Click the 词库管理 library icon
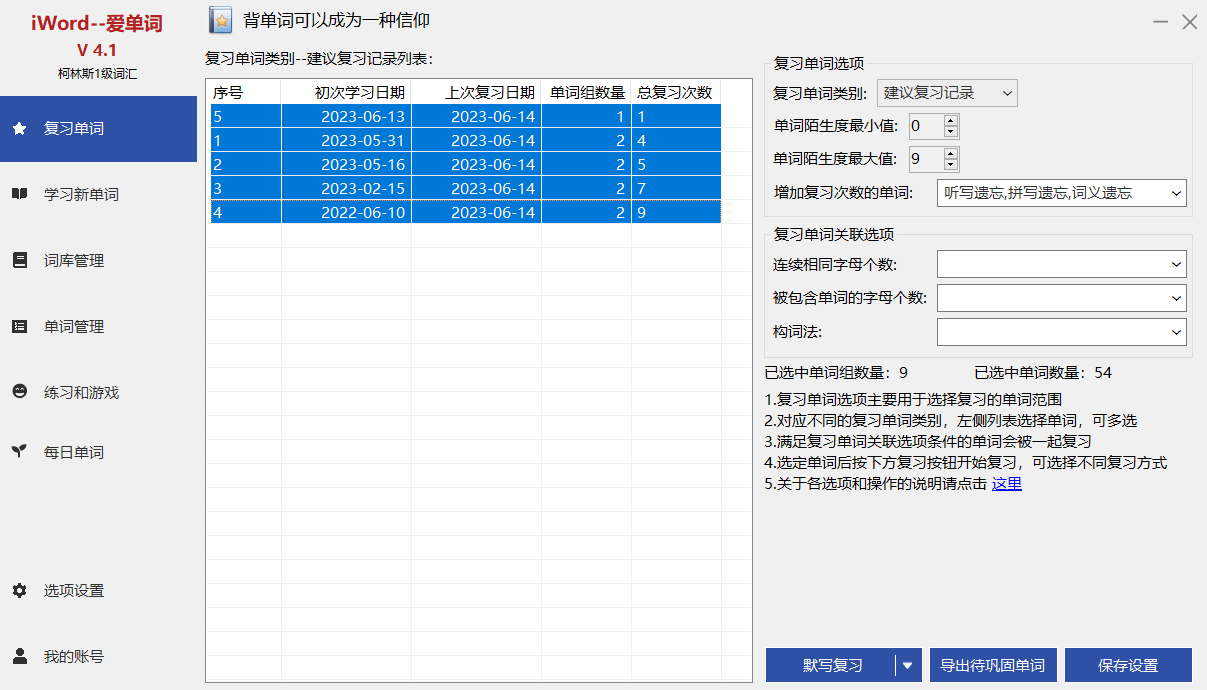 pyautogui.click(x=19, y=261)
